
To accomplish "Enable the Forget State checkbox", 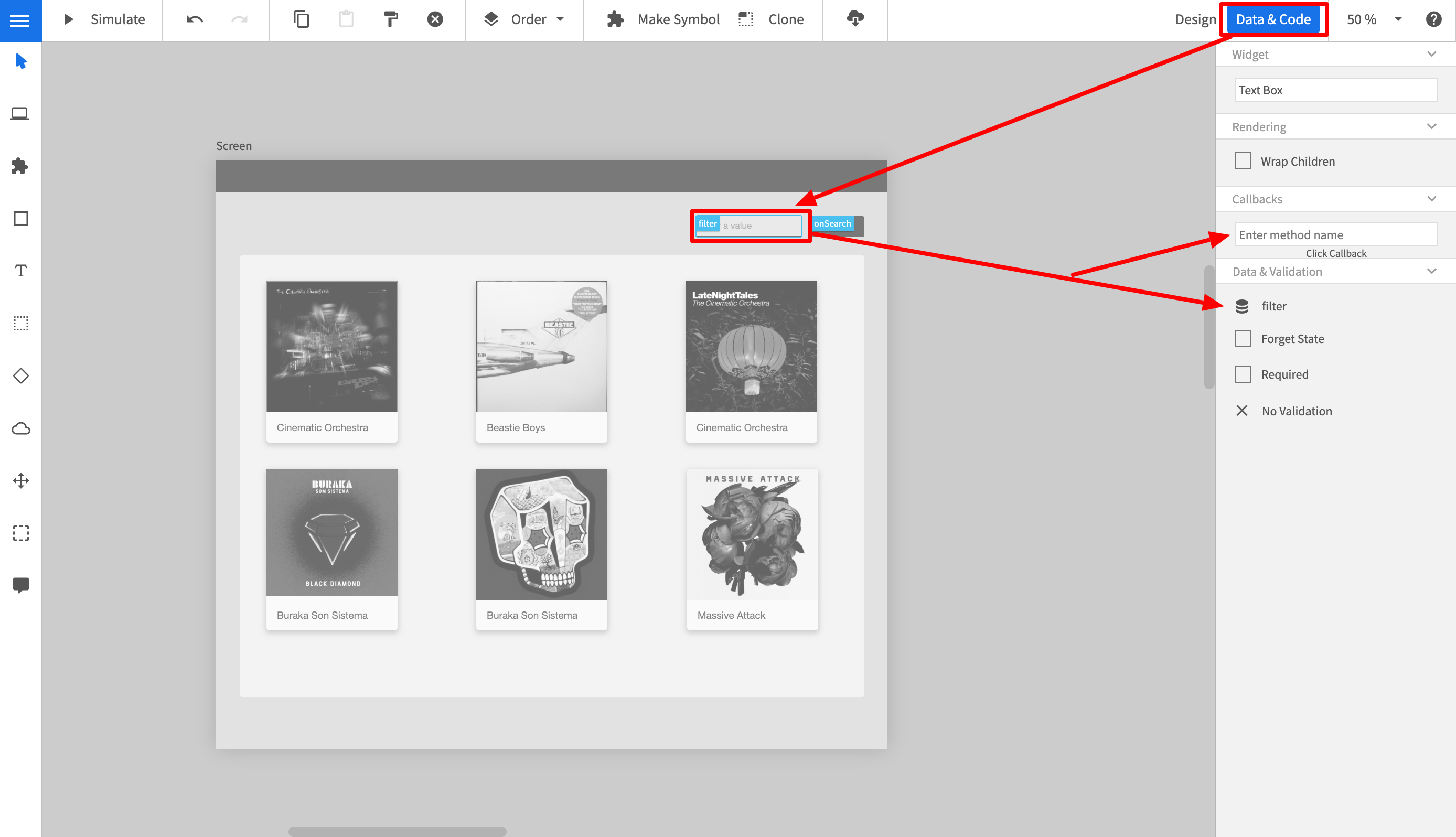I will pos(1243,338).
